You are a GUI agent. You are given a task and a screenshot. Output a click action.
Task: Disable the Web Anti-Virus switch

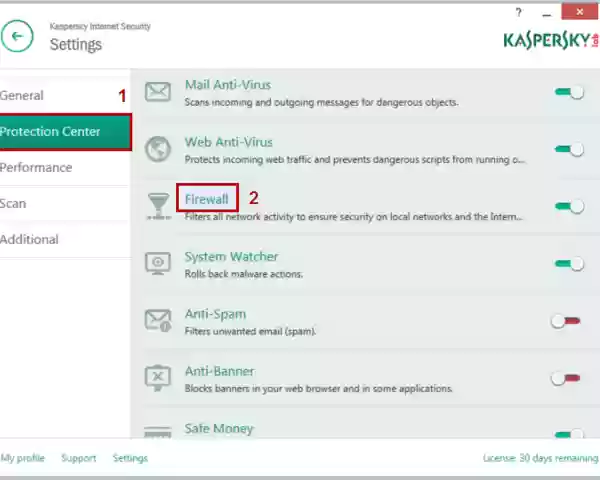[x=569, y=149]
